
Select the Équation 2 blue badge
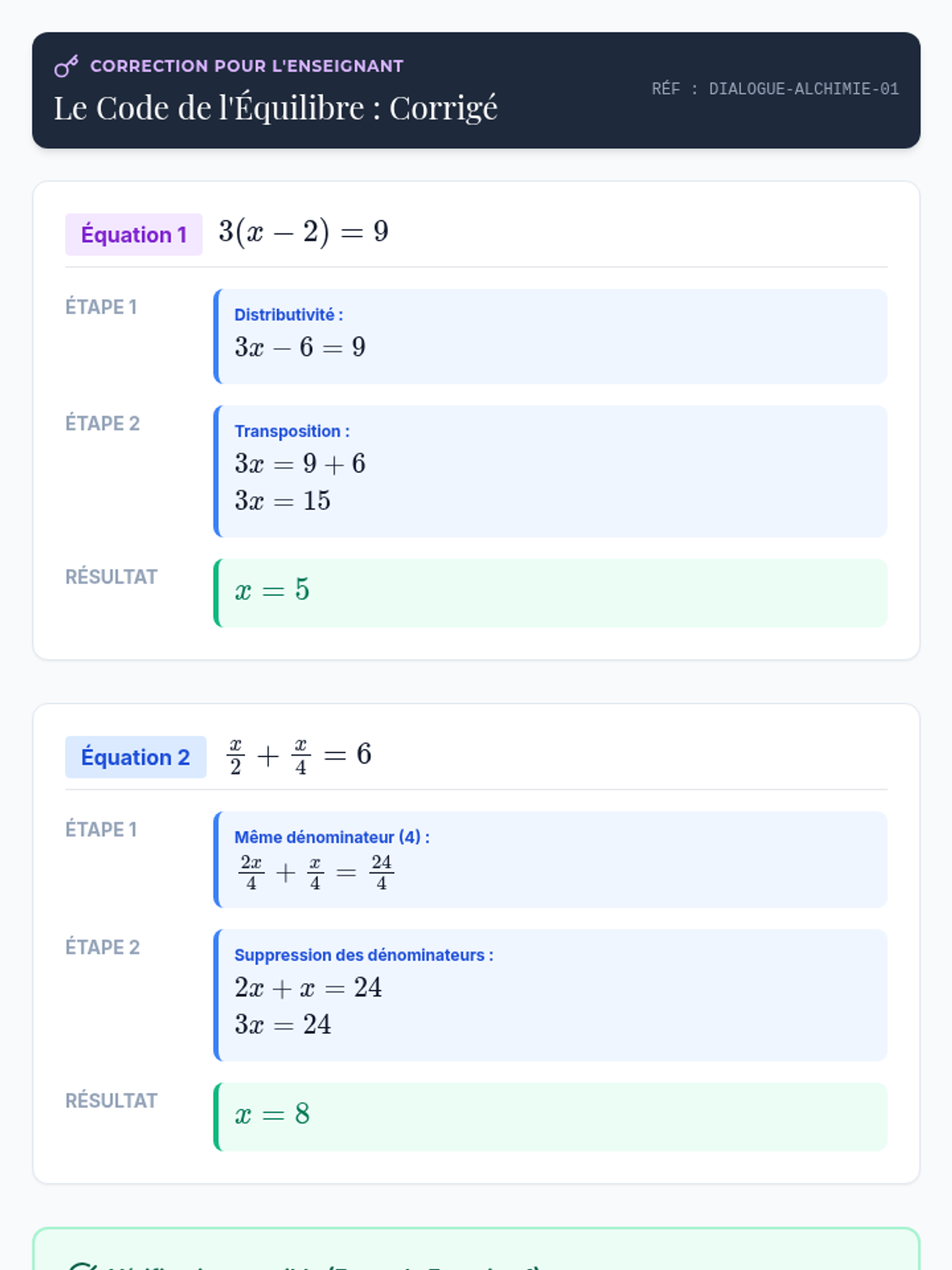(x=136, y=756)
